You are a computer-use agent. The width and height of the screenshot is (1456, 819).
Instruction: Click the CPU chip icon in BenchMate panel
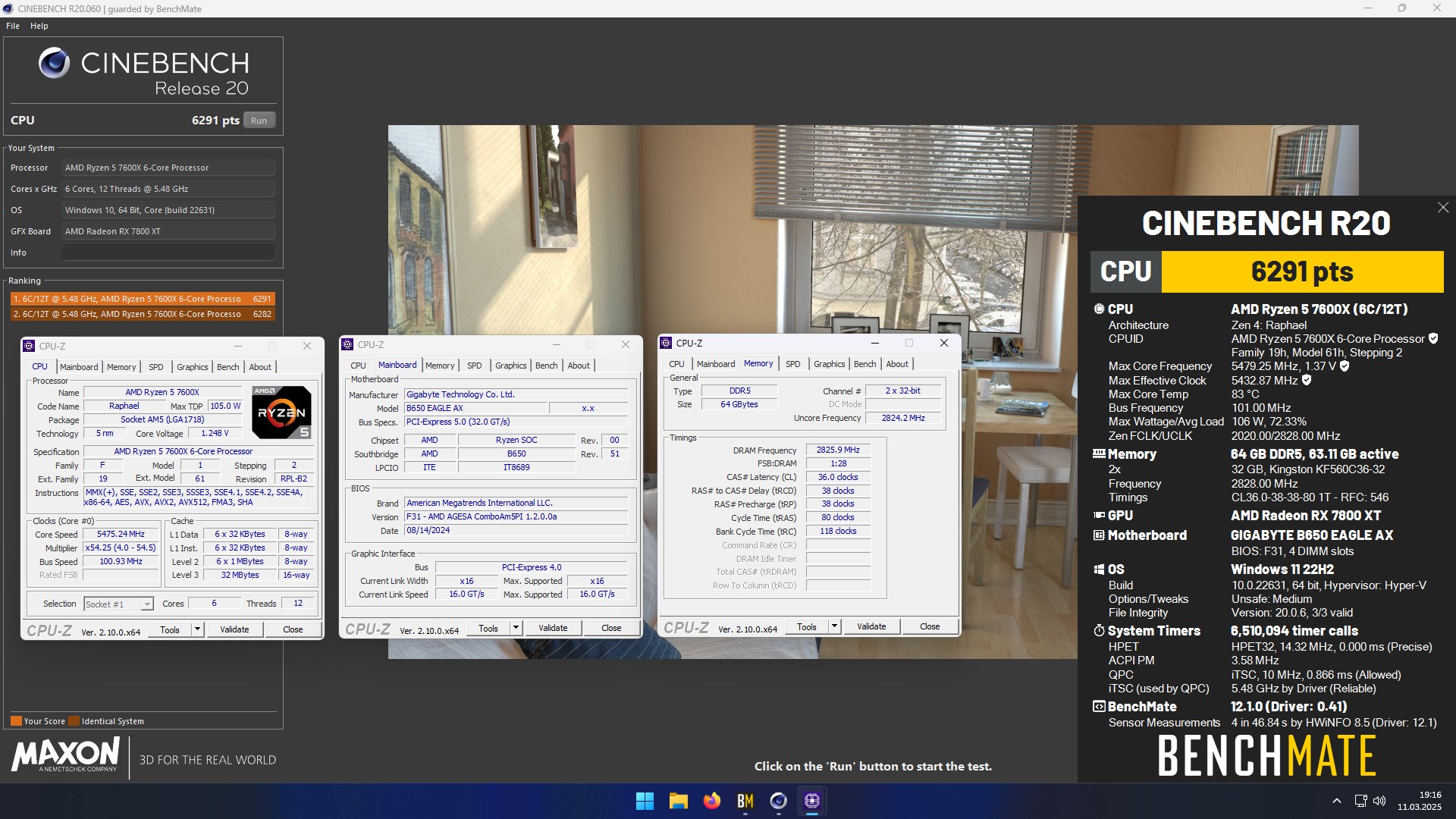1099,309
